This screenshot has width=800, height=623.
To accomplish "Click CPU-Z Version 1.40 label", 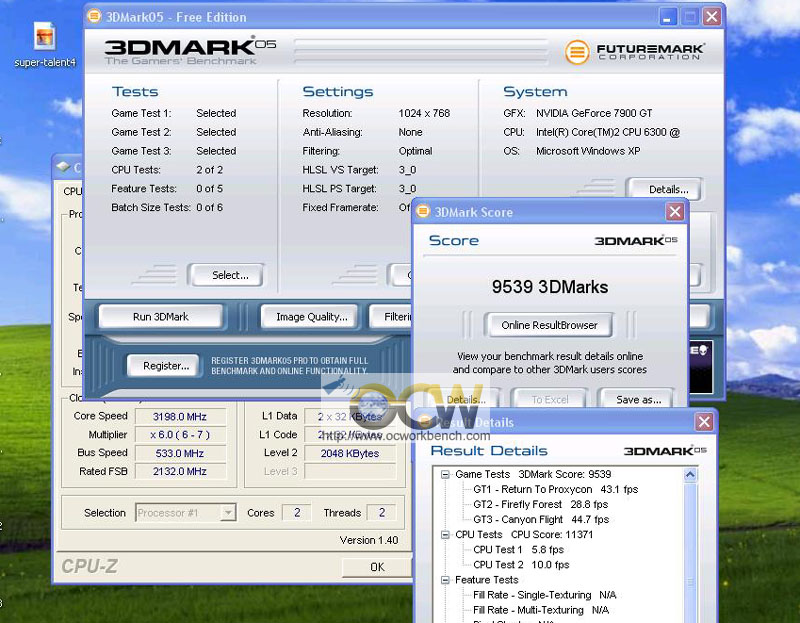I will 369,540.
